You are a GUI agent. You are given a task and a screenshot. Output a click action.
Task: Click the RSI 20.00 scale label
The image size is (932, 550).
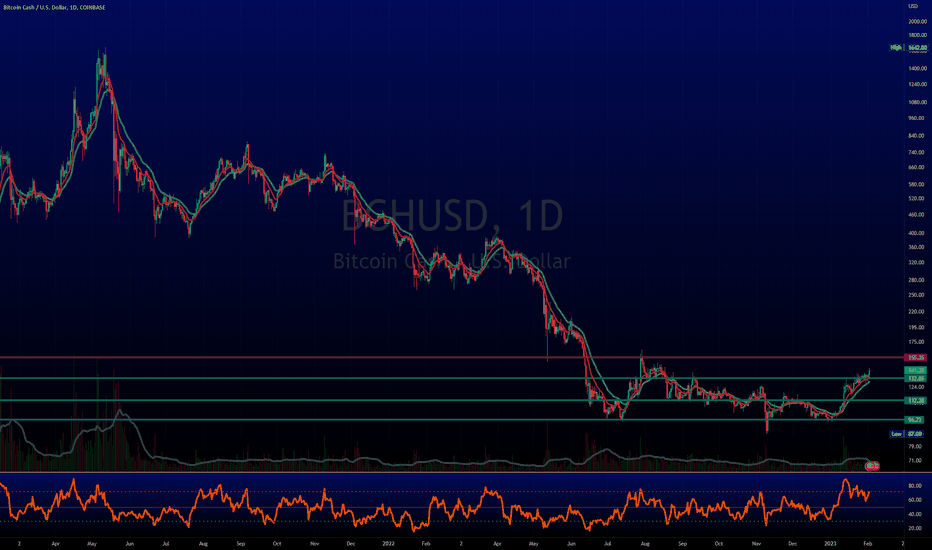coord(915,529)
